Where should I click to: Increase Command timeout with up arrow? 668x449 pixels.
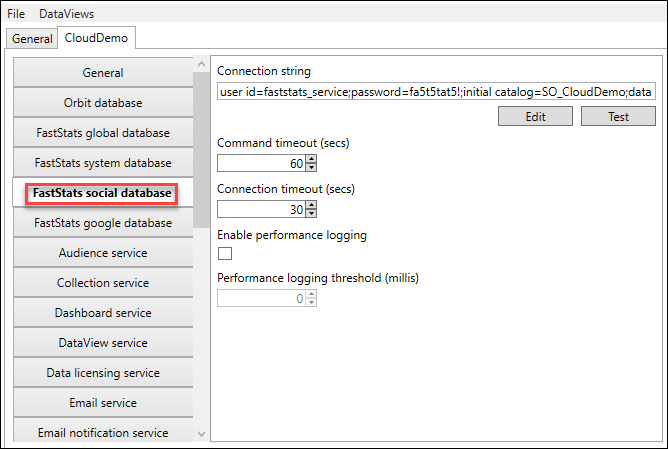311,159
